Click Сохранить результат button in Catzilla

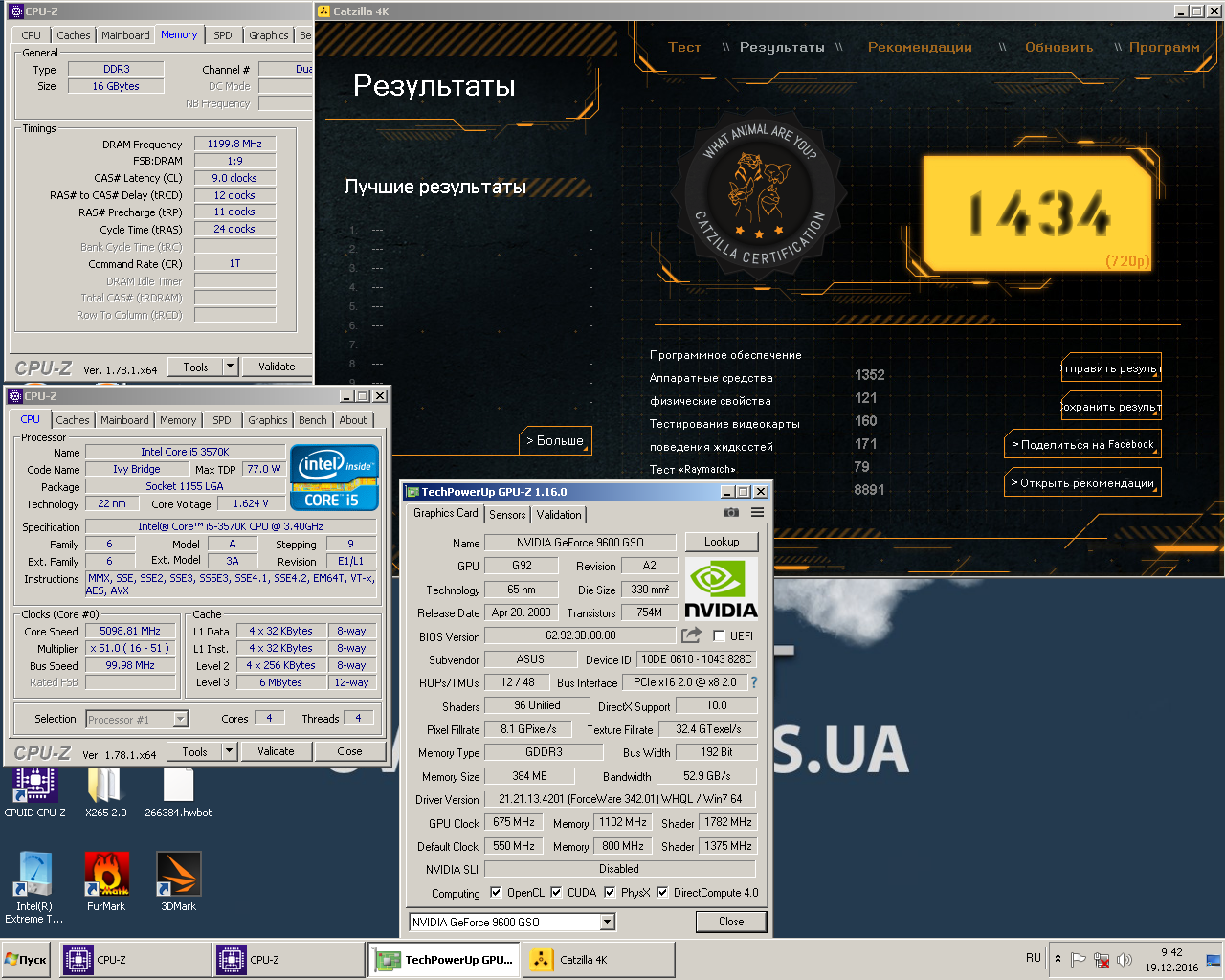point(1111,407)
